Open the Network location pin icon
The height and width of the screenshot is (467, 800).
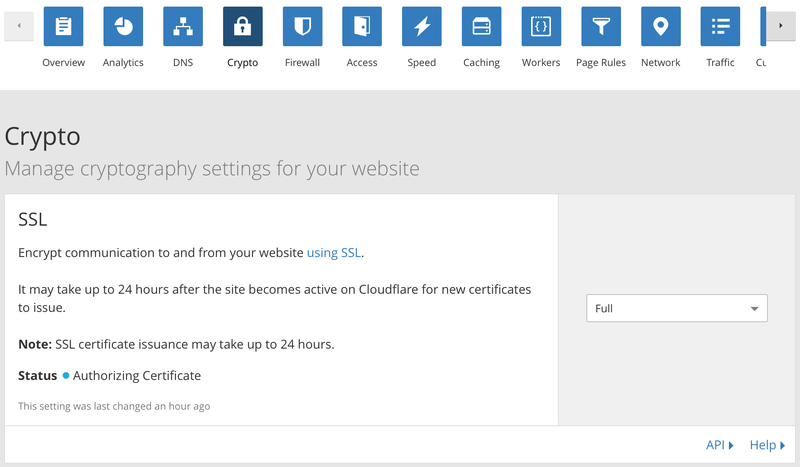click(661, 26)
